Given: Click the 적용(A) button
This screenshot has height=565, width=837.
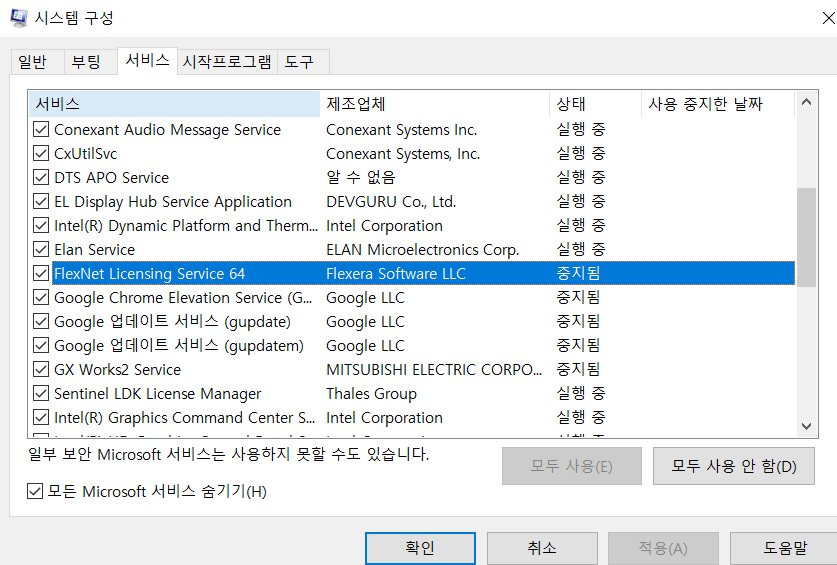Looking at the screenshot, I should [x=663, y=548].
